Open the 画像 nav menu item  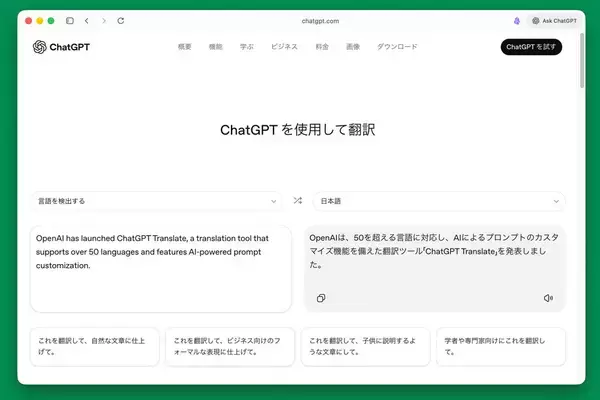[353, 47]
